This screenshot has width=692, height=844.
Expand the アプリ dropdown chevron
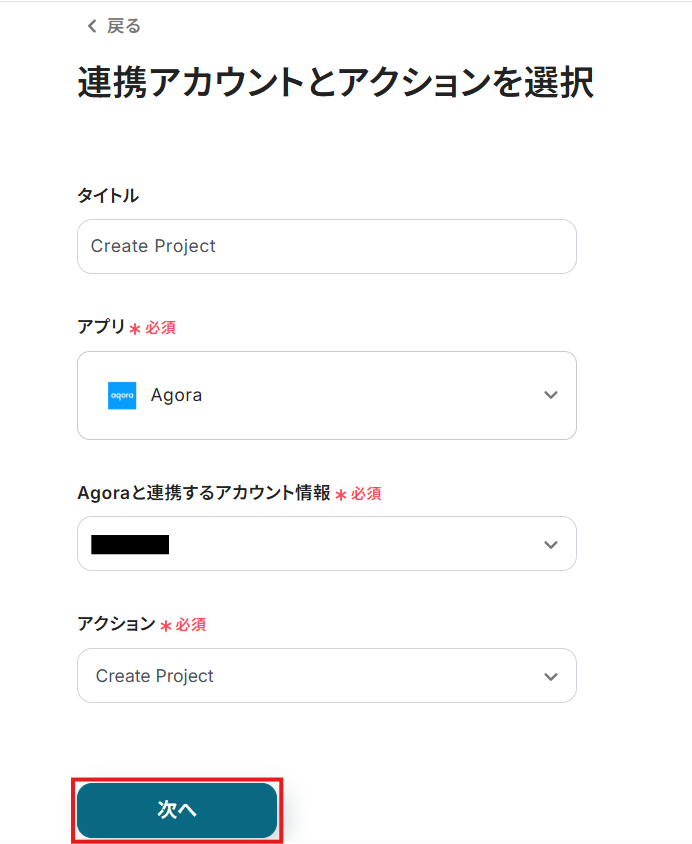550,395
